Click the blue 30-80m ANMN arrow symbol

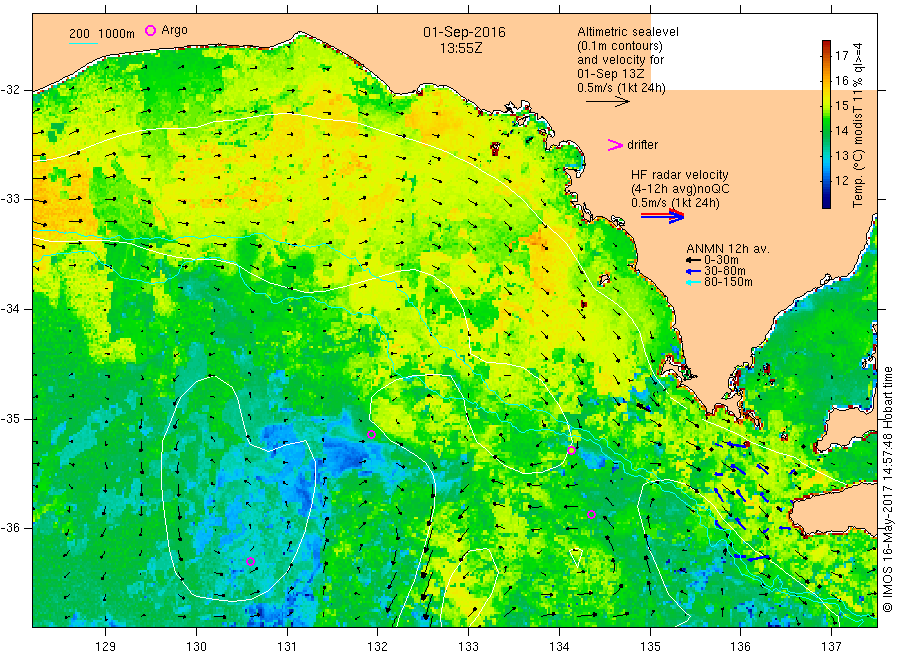(x=693, y=271)
